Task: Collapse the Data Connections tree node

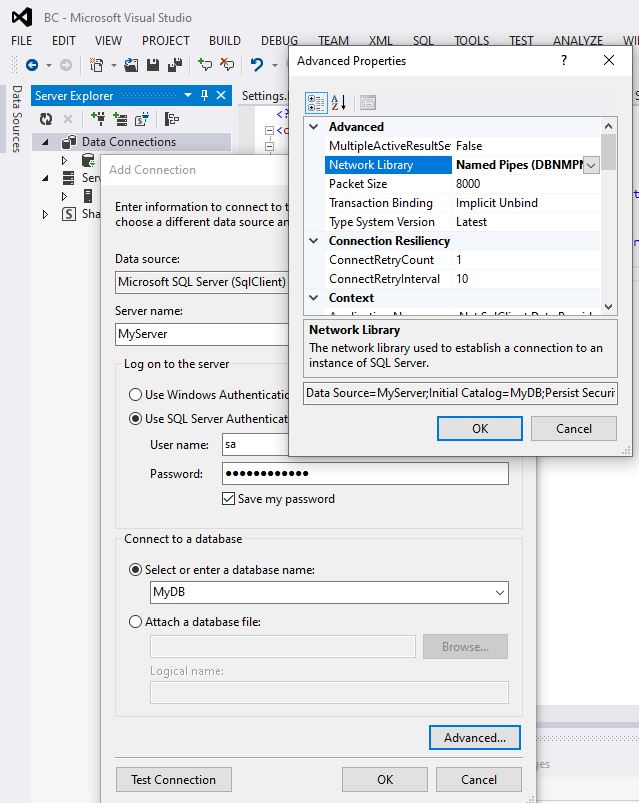Action: point(45,142)
